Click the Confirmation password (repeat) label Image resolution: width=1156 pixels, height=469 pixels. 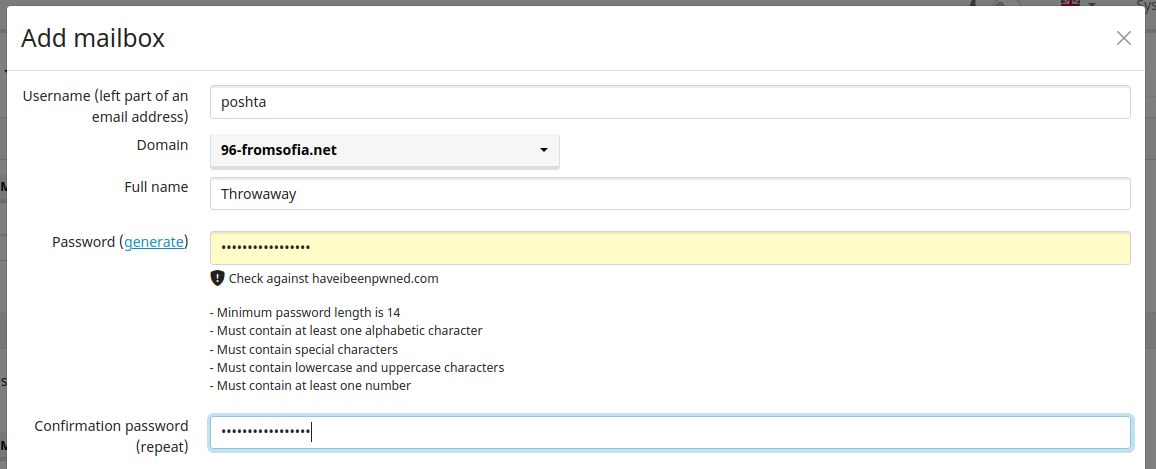click(111, 436)
